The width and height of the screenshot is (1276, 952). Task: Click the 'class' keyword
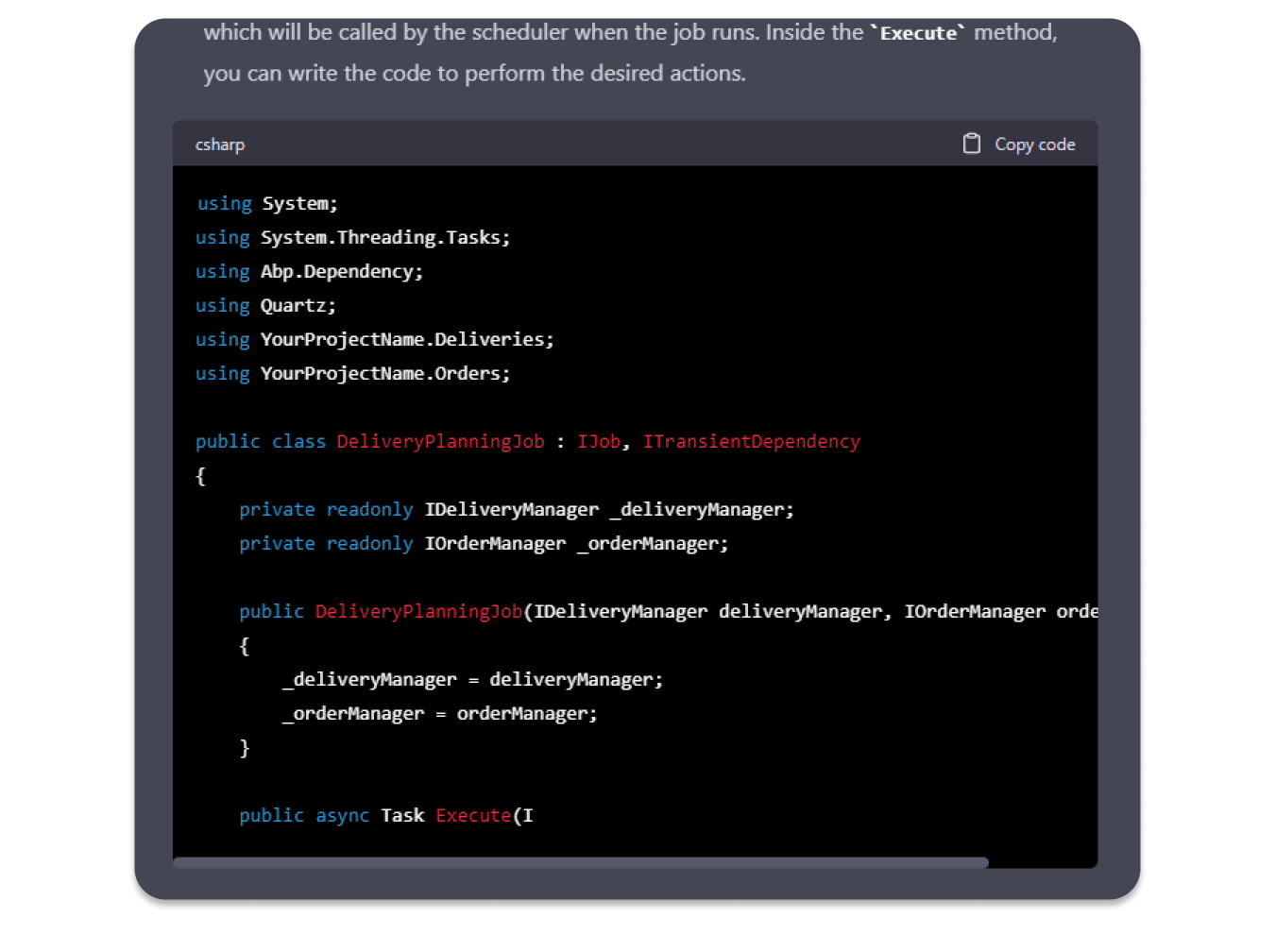click(298, 442)
